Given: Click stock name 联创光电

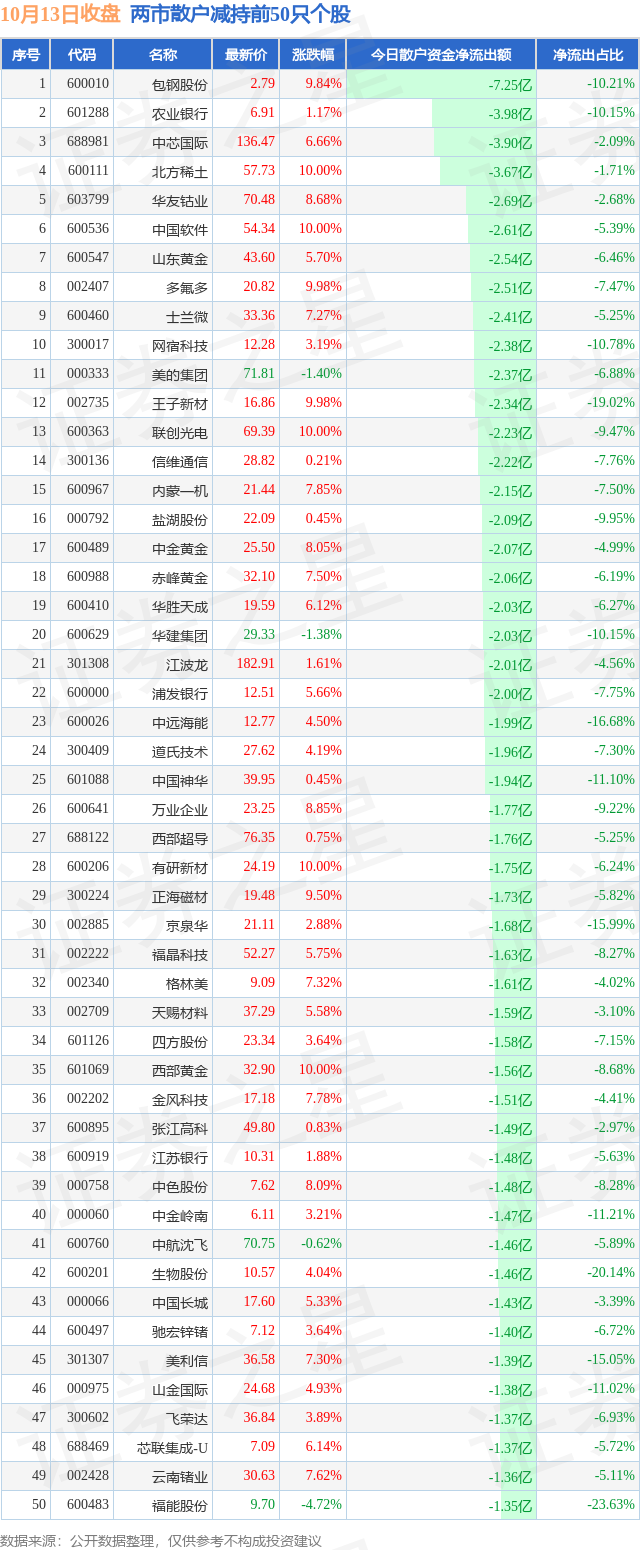Looking at the screenshot, I should point(180,433).
